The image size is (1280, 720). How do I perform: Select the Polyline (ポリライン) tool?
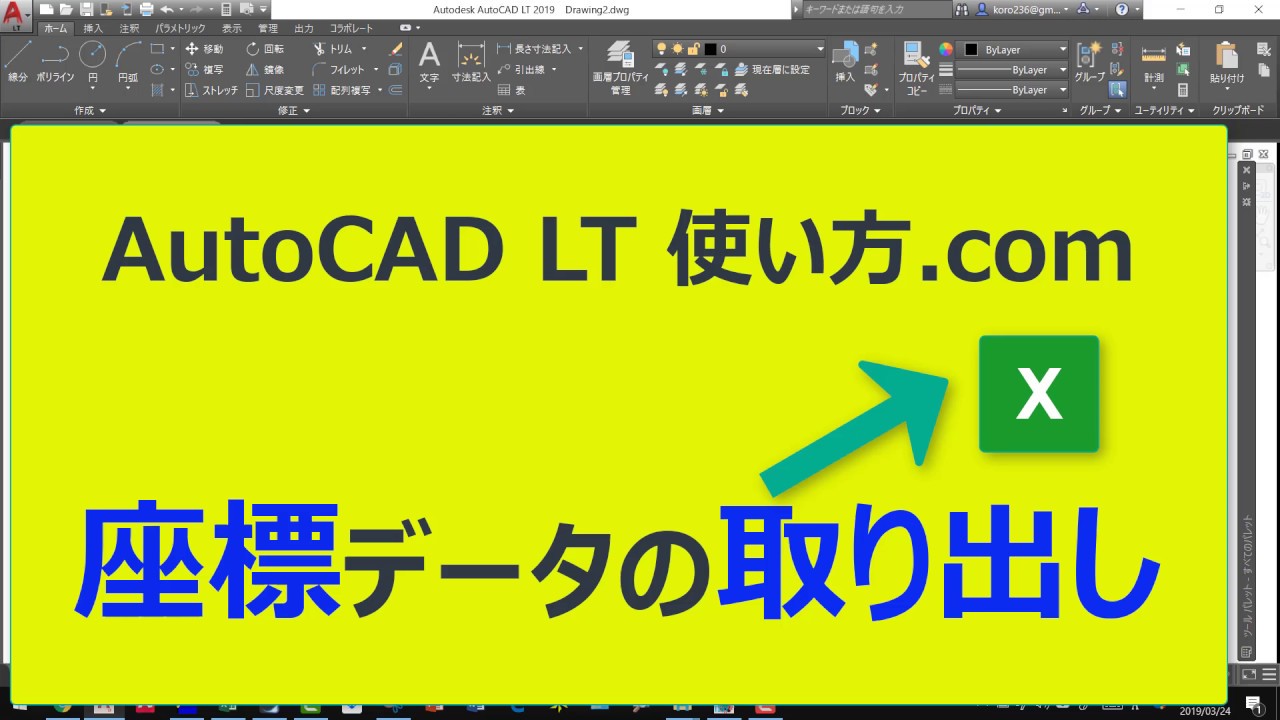tap(55, 62)
